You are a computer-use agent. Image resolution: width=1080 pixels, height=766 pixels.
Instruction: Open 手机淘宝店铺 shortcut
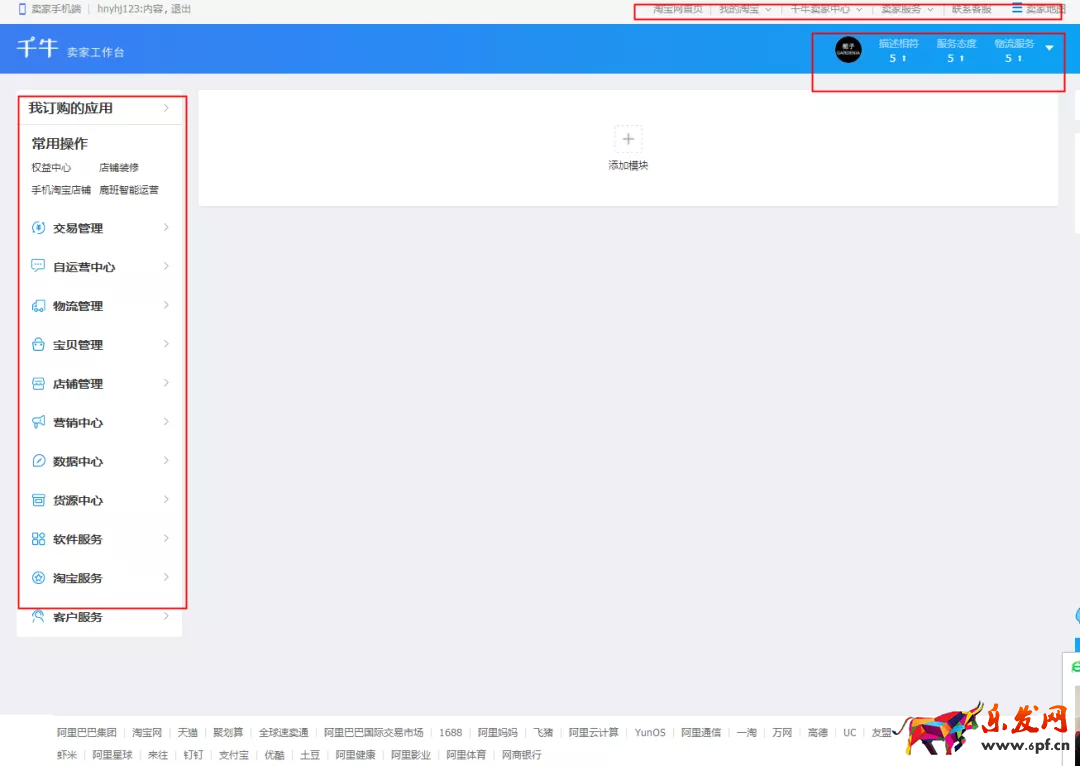point(61,190)
